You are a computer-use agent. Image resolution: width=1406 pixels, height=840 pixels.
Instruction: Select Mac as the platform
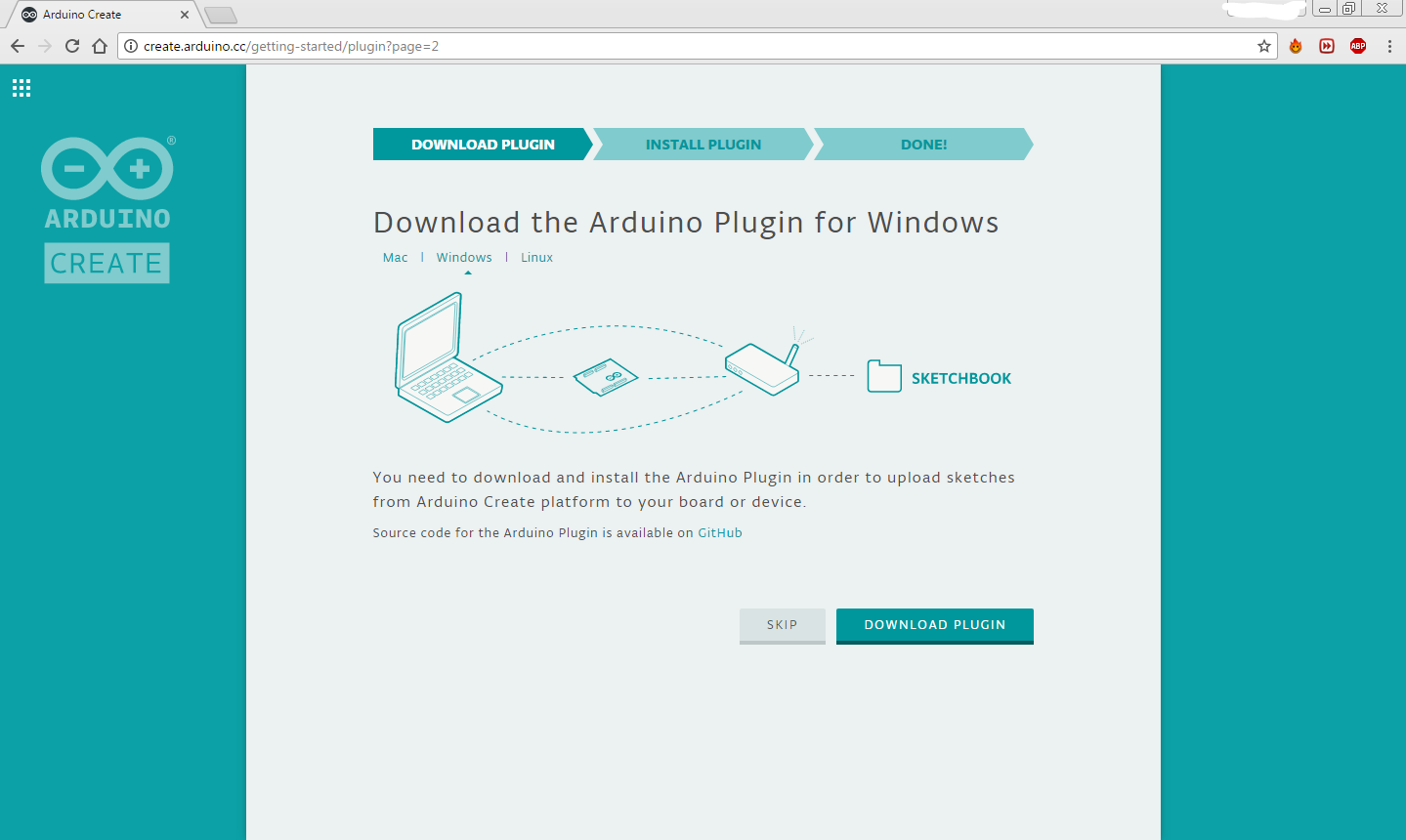click(x=395, y=257)
